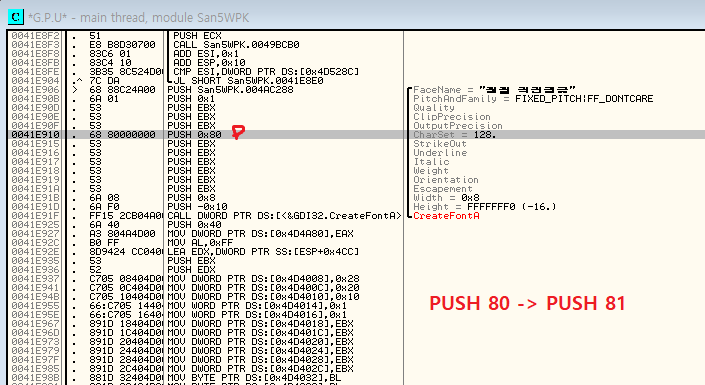
Task: Click the Height = FFFFFFF0 (-16.) comment
Action: 485,206
